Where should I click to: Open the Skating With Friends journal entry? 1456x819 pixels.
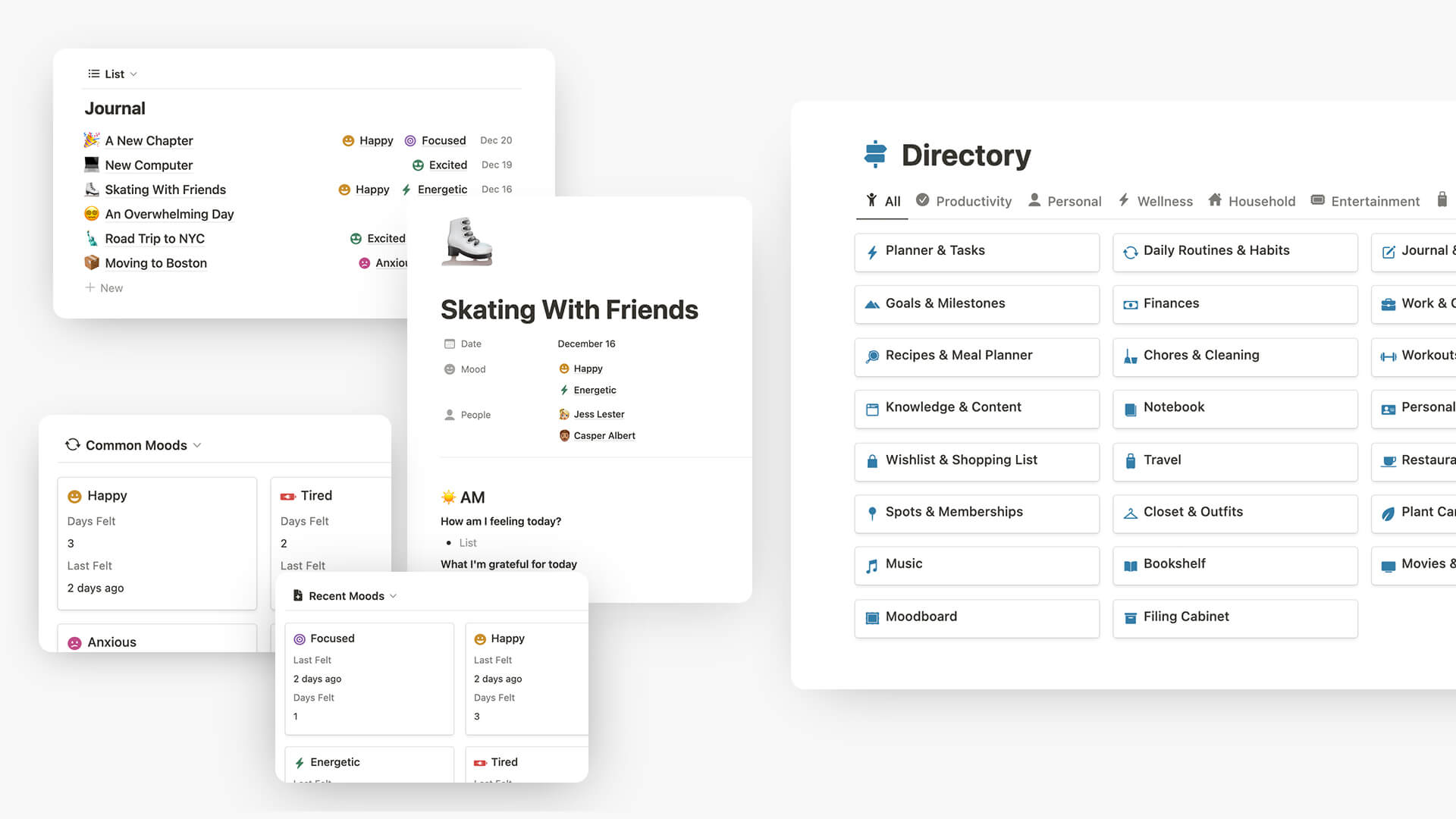[165, 189]
